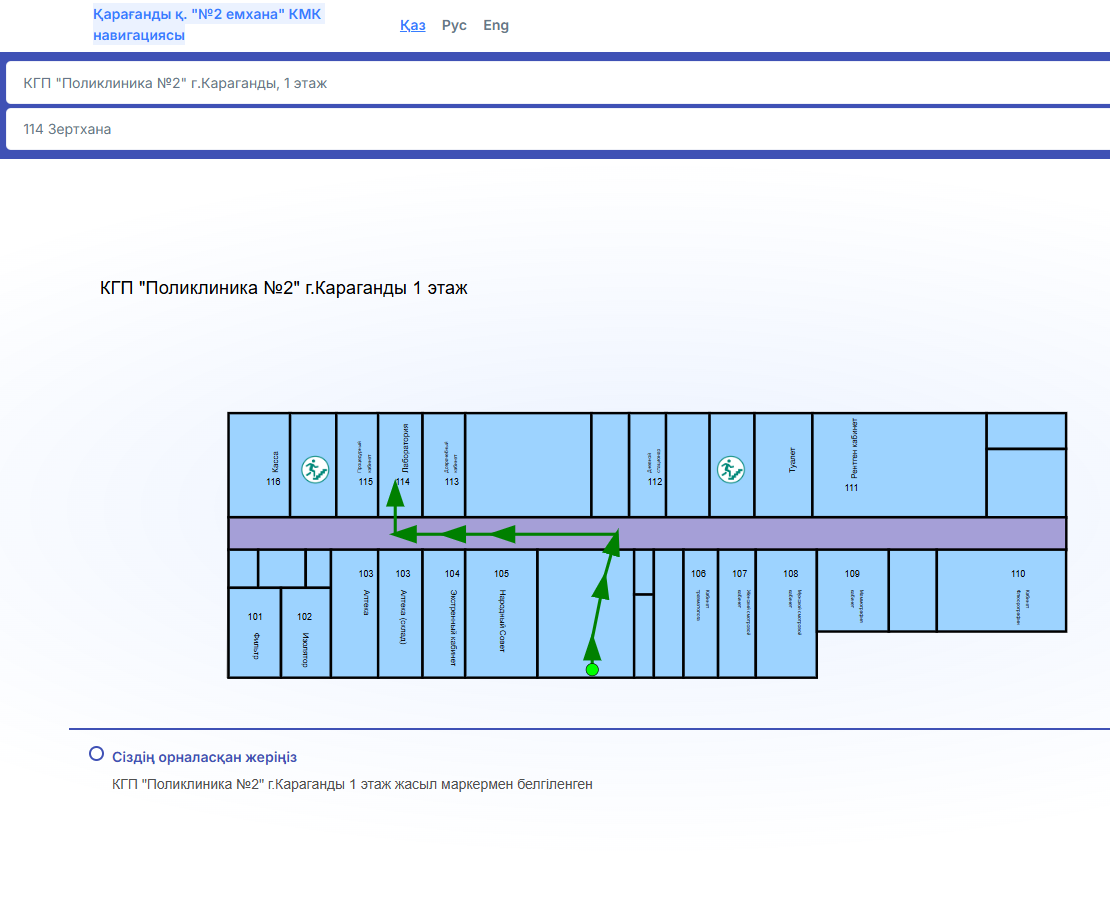The width and height of the screenshot is (1110, 904).
Task: Select room 103 Аптека on the map
Action: (355, 614)
